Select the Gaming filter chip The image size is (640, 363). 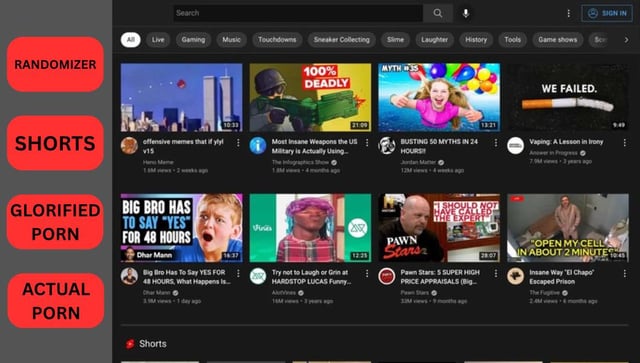pos(193,40)
